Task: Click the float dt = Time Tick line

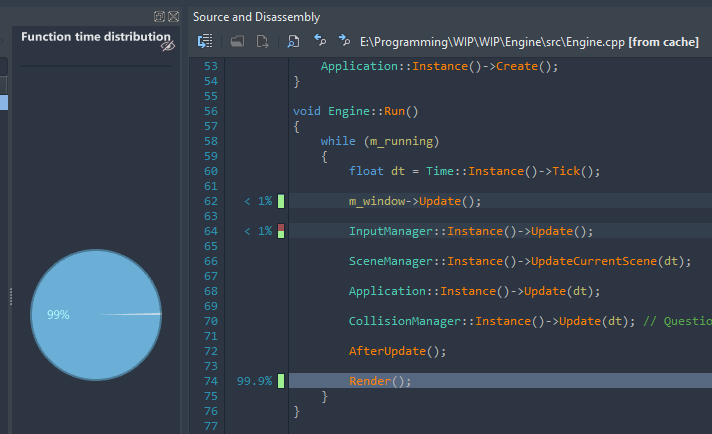Action: [475, 171]
